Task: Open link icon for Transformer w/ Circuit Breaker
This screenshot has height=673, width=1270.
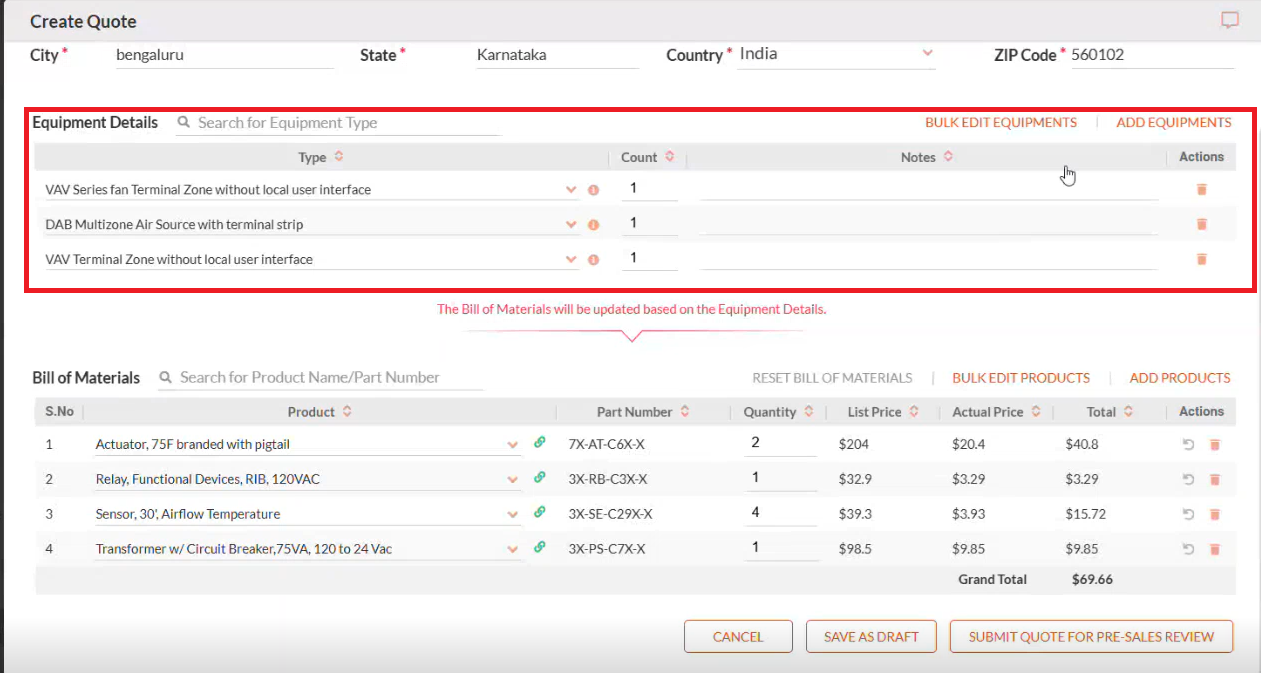Action: pyautogui.click(x=540, y=547)
